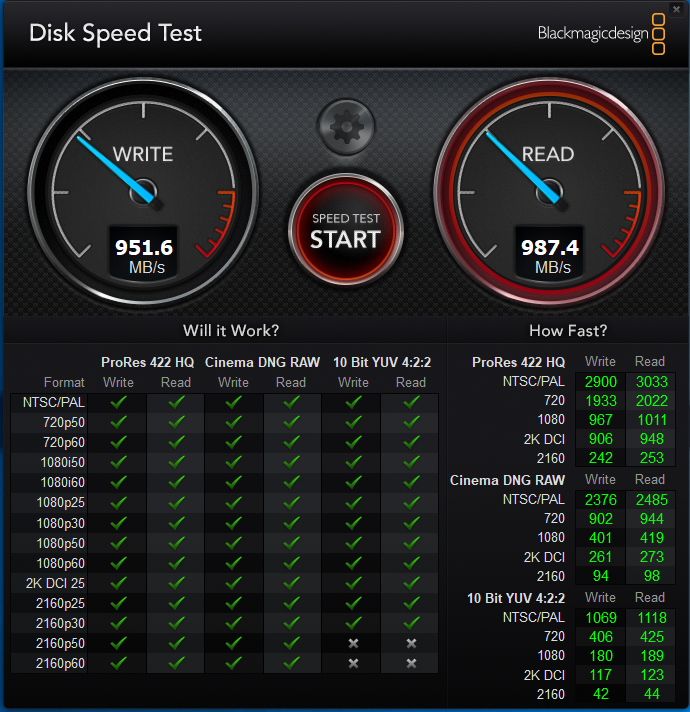Click the 987.4 MB/s read speed readout
This screenshot has height=712, width=690.
click(550, 256)
